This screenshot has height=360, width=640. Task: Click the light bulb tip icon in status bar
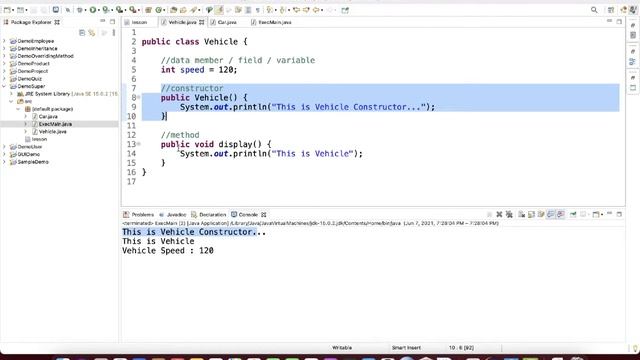(x=635, y=348)
